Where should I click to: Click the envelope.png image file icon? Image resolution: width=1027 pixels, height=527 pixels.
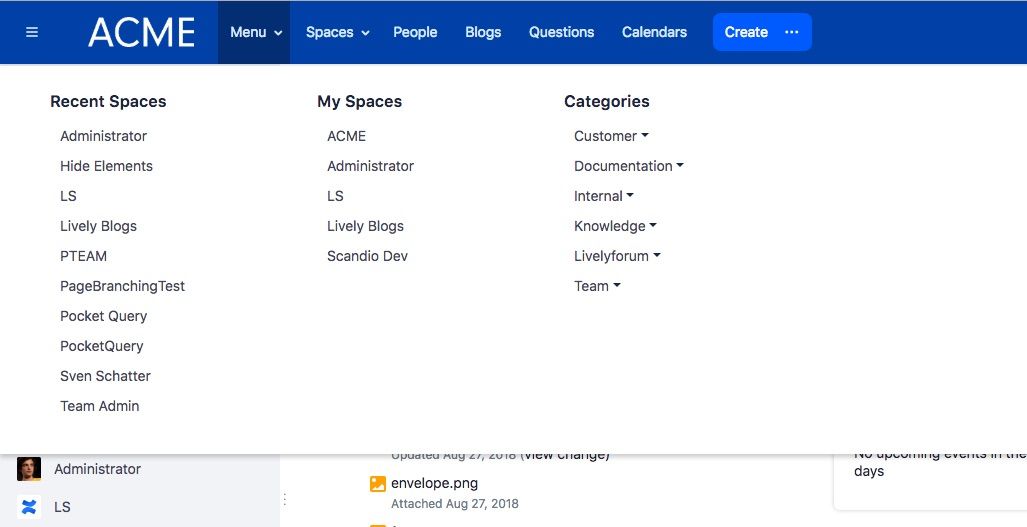(x=378, y=484)
